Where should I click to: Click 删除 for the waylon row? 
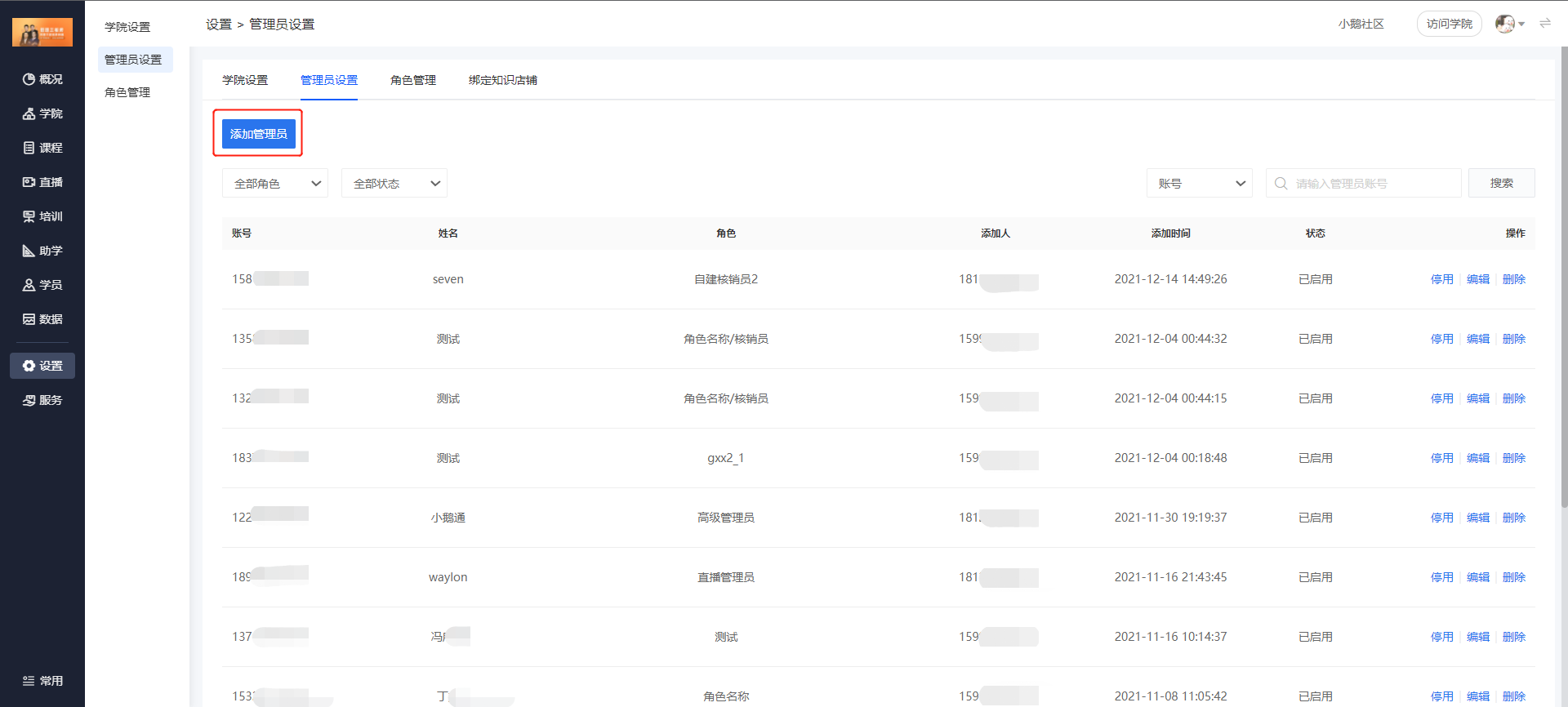tap(1514, 577)
